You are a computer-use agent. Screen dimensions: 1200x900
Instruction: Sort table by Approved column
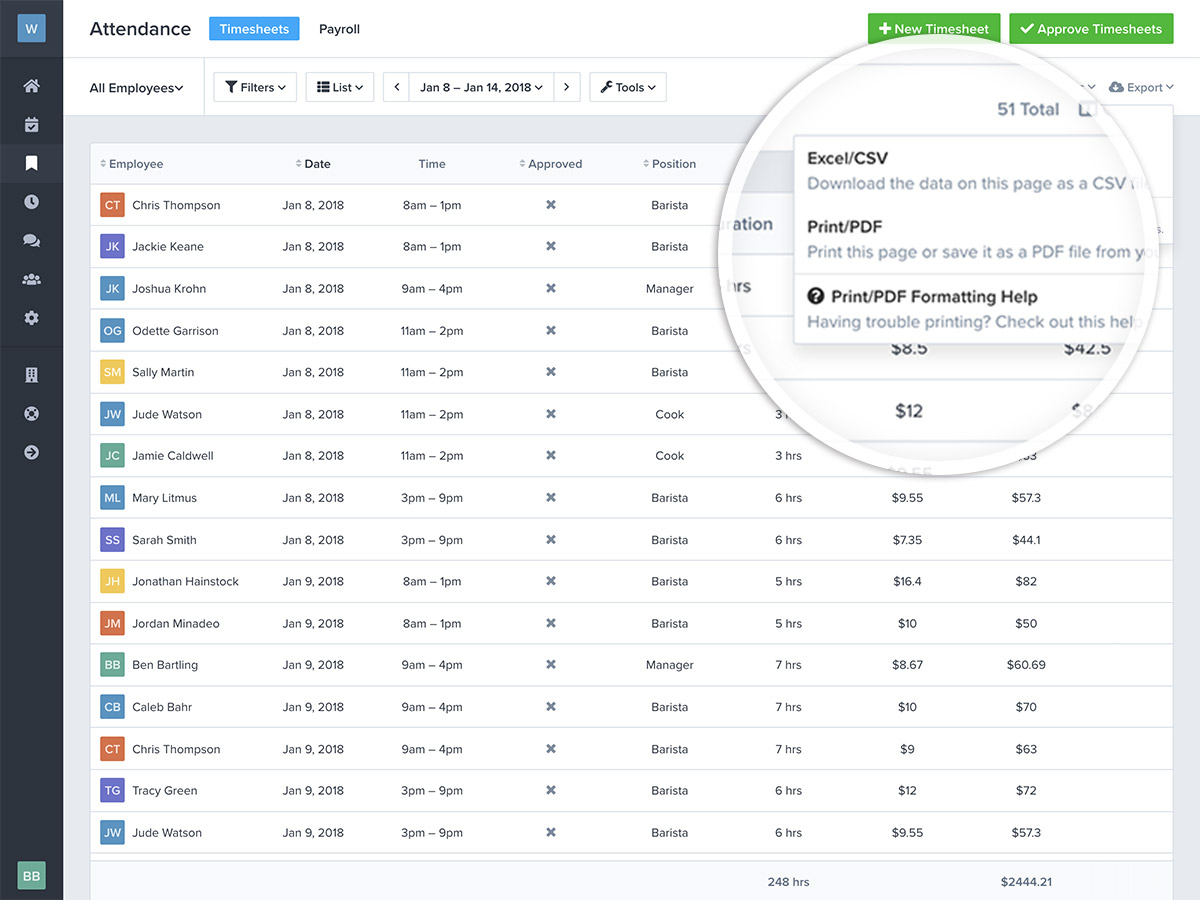(550, 164)
